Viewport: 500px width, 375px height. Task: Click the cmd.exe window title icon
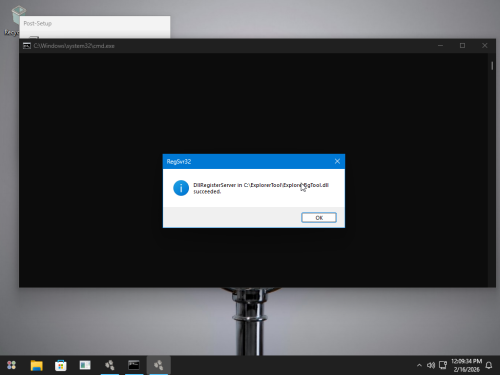pos(27,46)
